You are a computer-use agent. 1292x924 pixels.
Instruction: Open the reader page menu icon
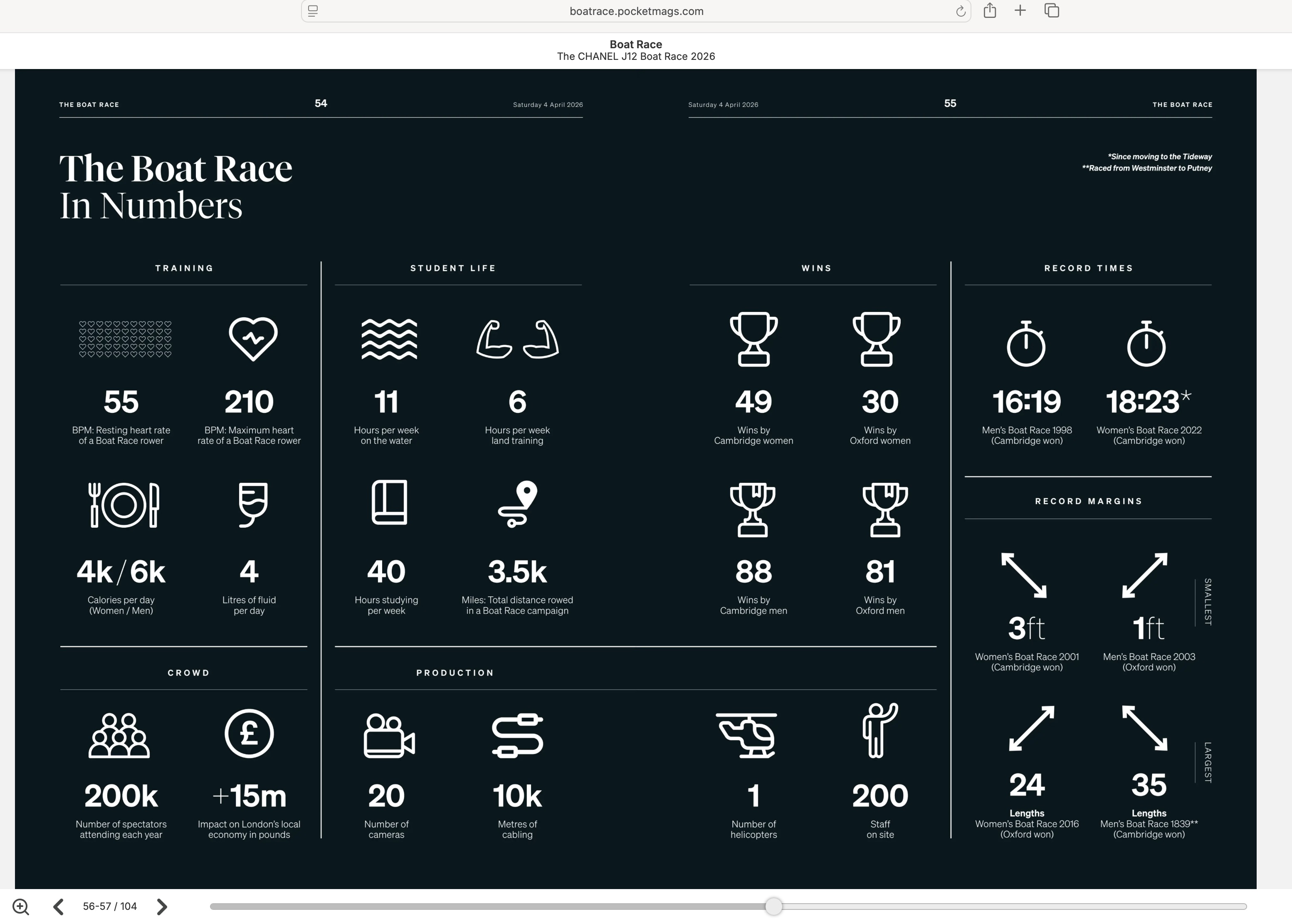tap(313, 11)
